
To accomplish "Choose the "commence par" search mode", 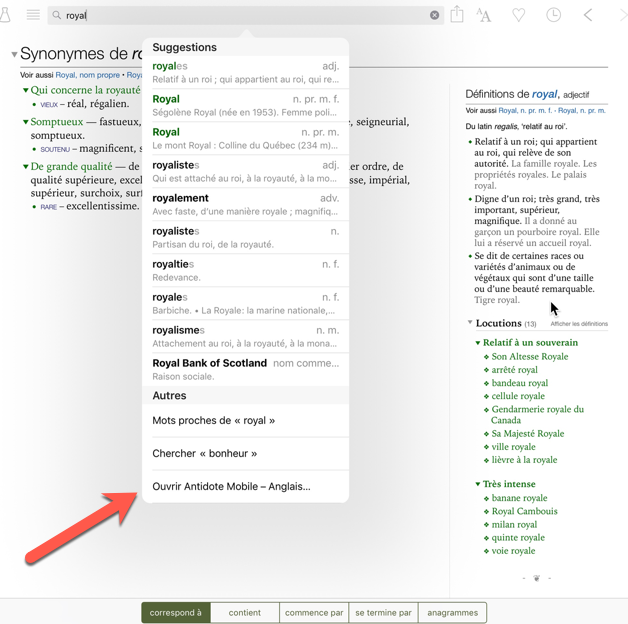I will coord(314,612).
